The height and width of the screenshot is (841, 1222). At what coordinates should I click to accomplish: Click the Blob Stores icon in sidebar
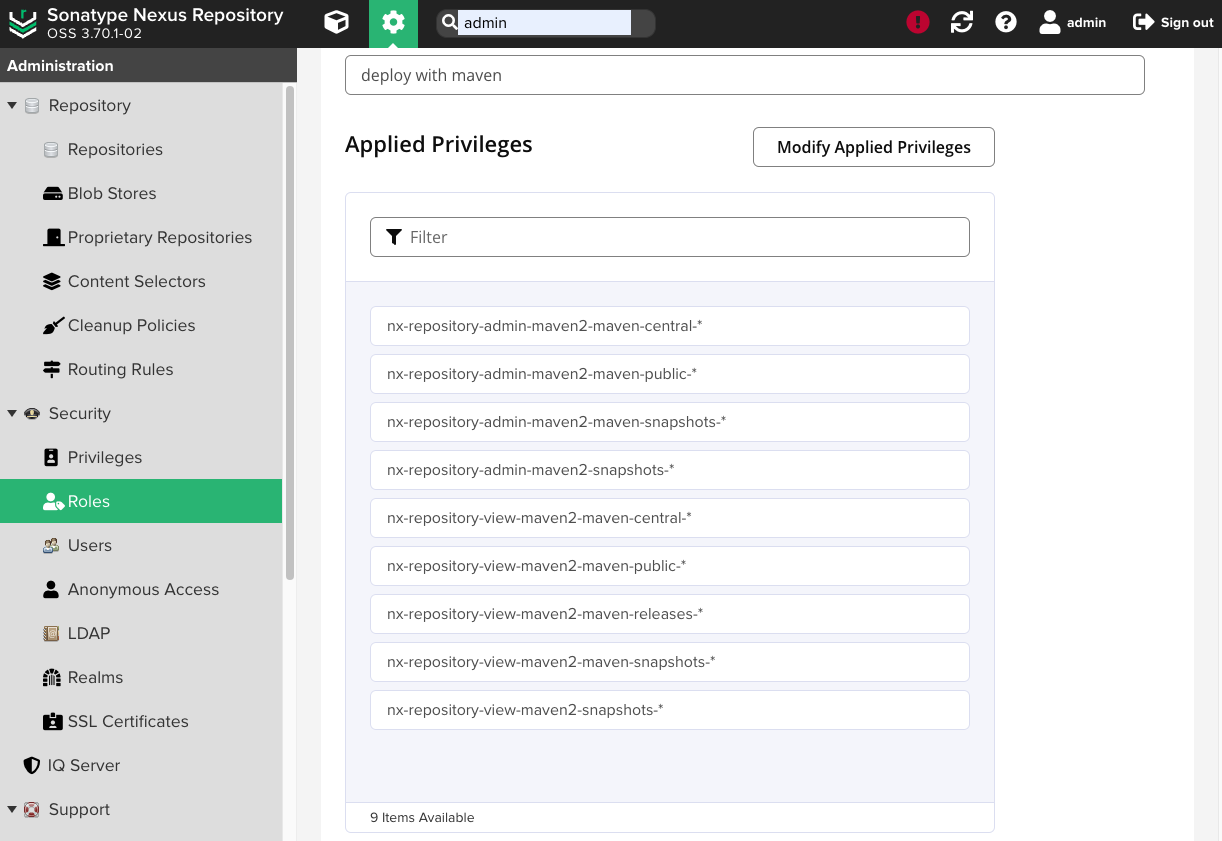[x=52, y=193]
